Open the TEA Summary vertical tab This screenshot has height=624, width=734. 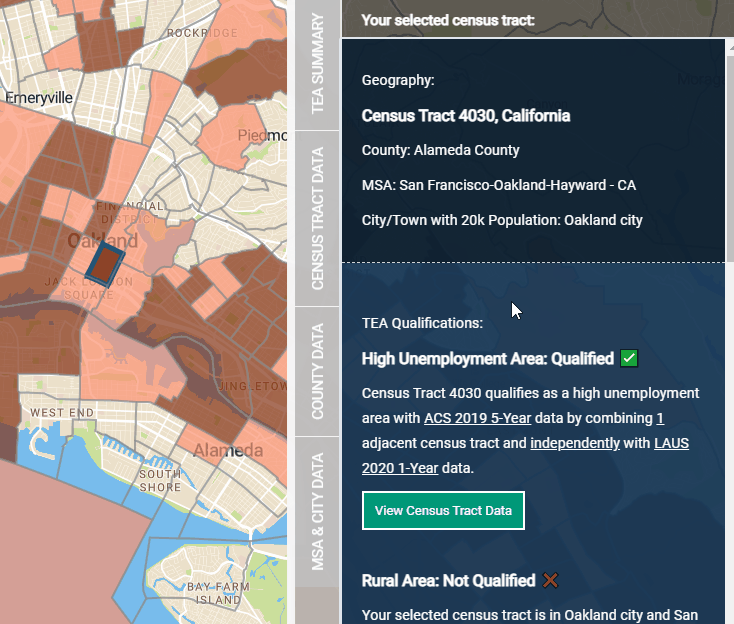[317, 65]
